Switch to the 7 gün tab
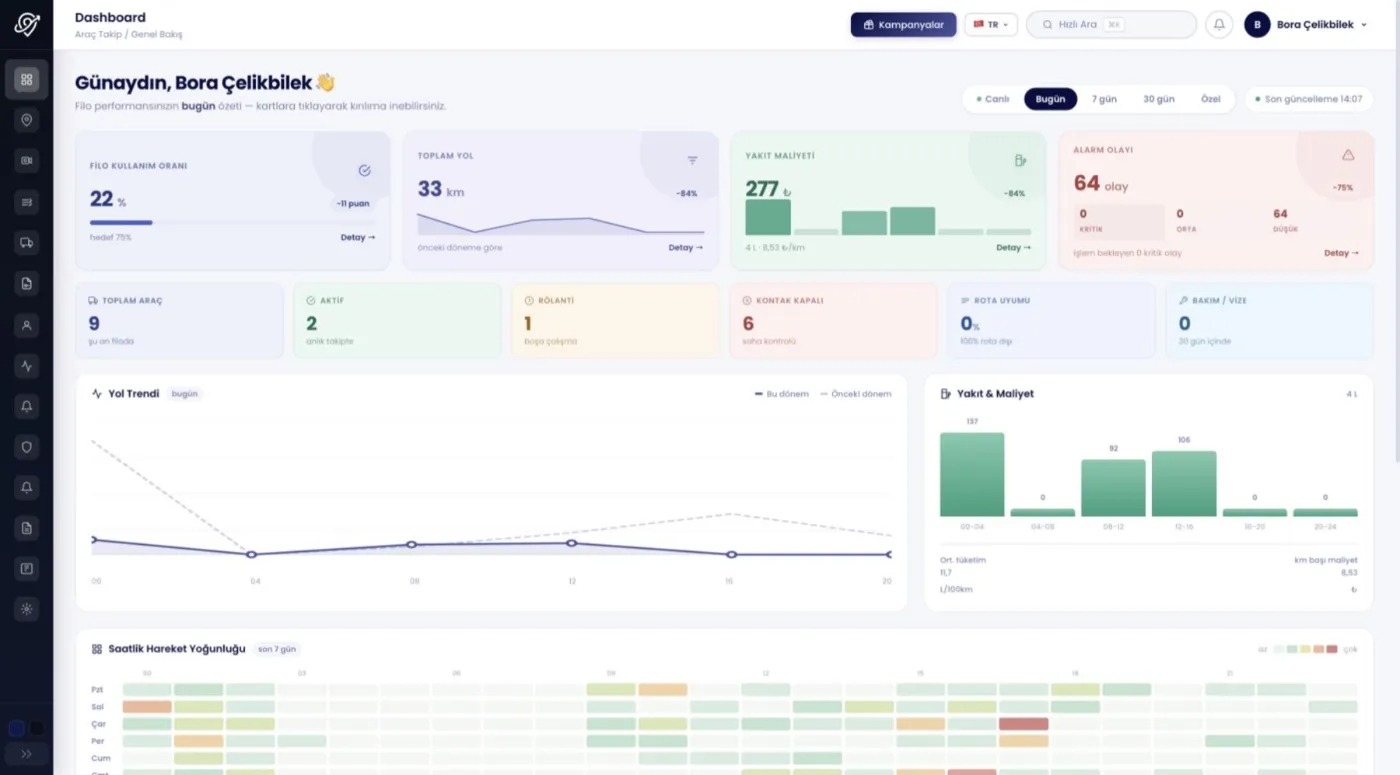Screen dimensions: 1400x775 [1104, 99]
